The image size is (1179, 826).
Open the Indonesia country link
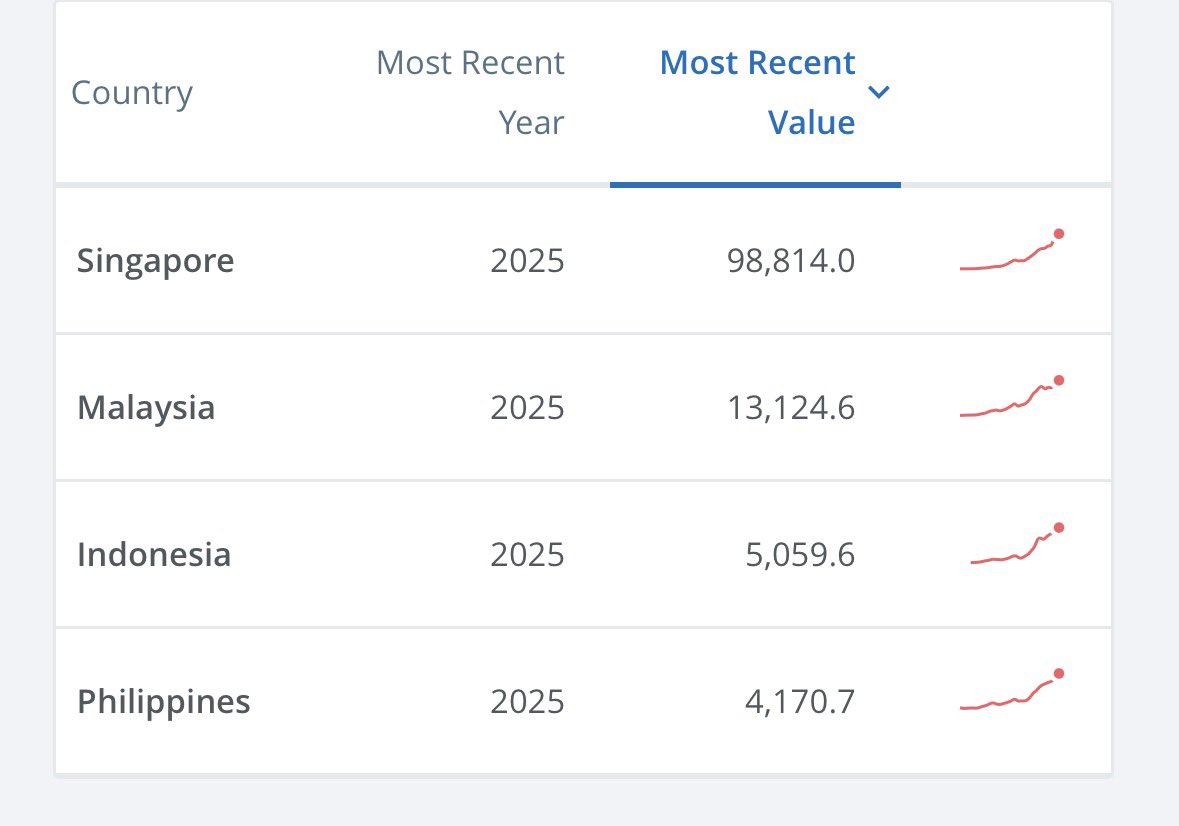click(154, 555)
